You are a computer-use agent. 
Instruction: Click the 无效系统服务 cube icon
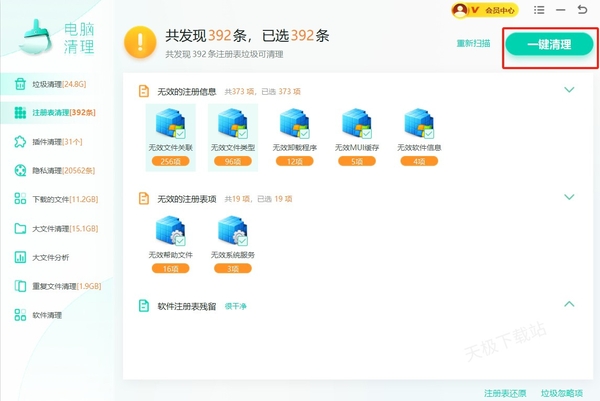click(x=233, y=231)
